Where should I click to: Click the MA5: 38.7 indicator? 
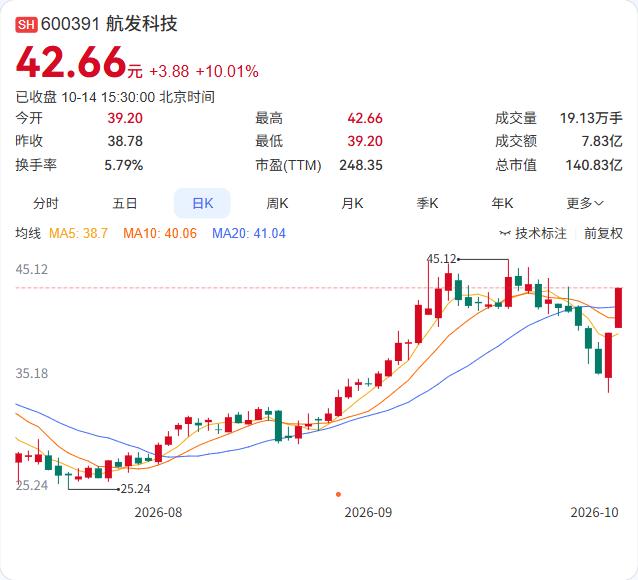point(78,233)
